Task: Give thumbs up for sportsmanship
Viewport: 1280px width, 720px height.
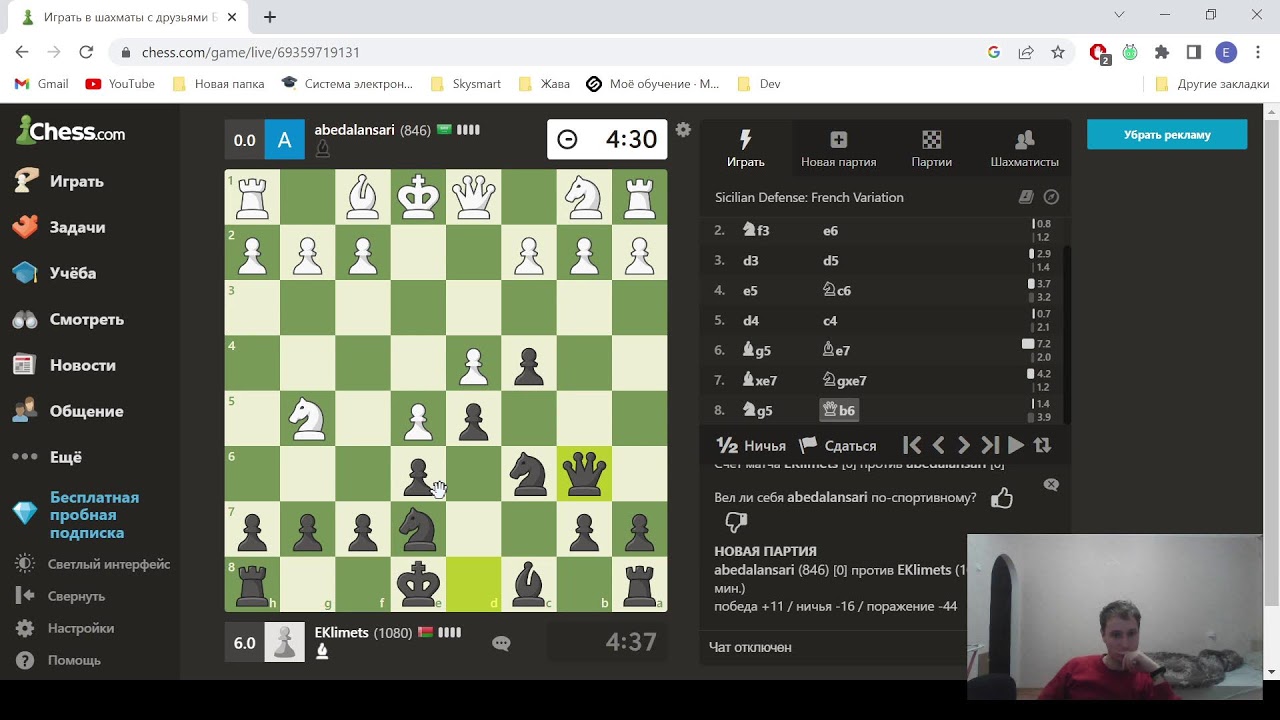Action: 1001,498
